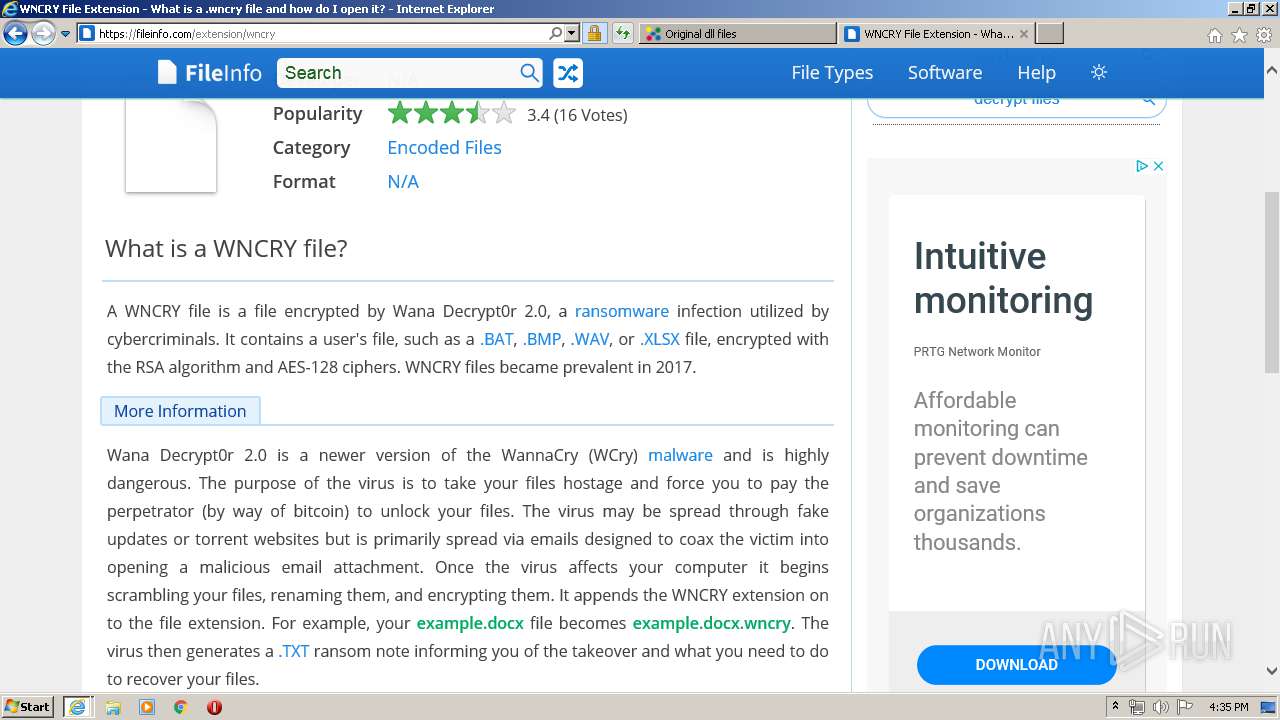Screen dimensions: 1280x720
Task: Click the FileInfo logo
Action: tap(209, 73)
